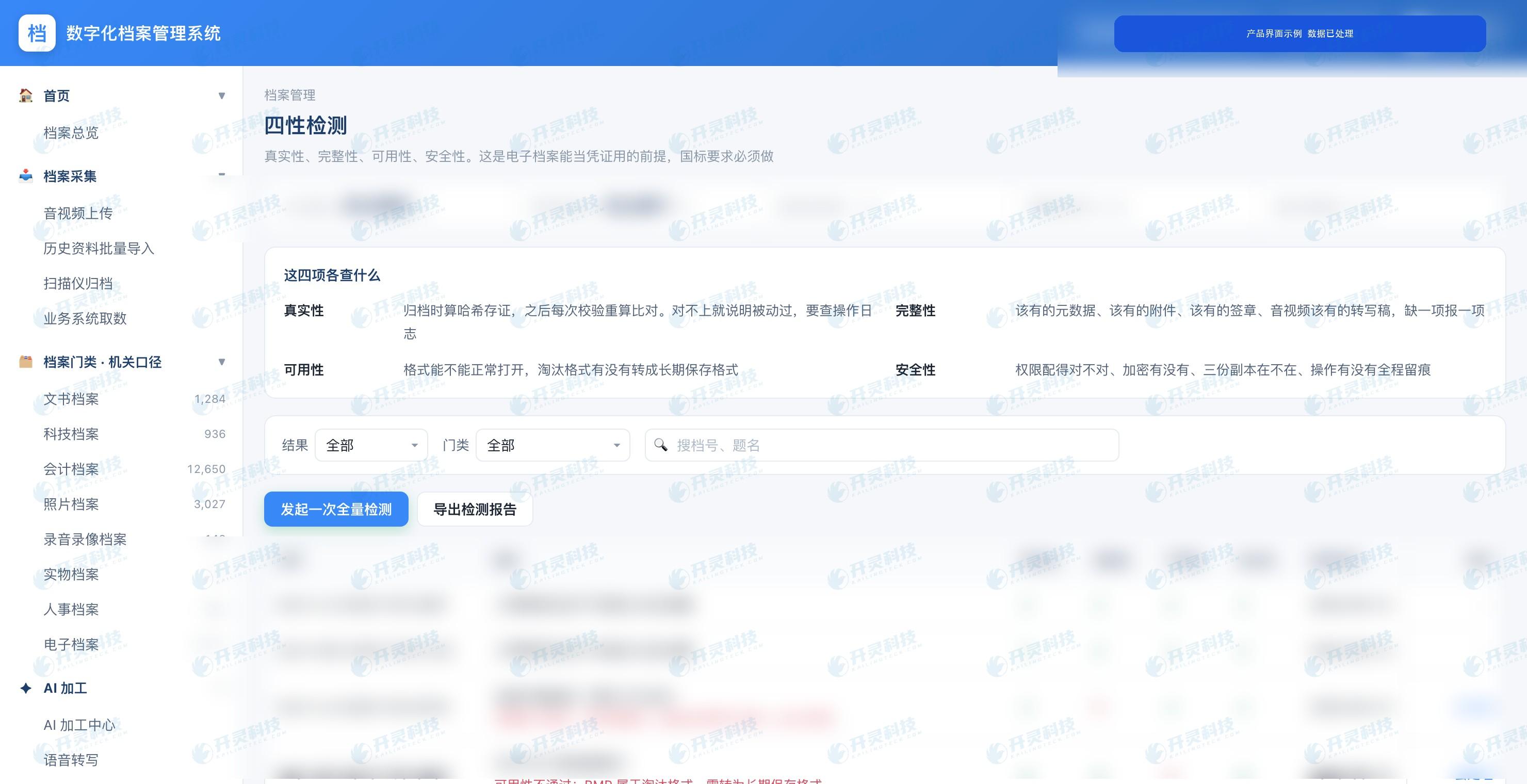Click the 档 logo icon in header
This screenshot has width=1527, height=784.
pos(37,33)
